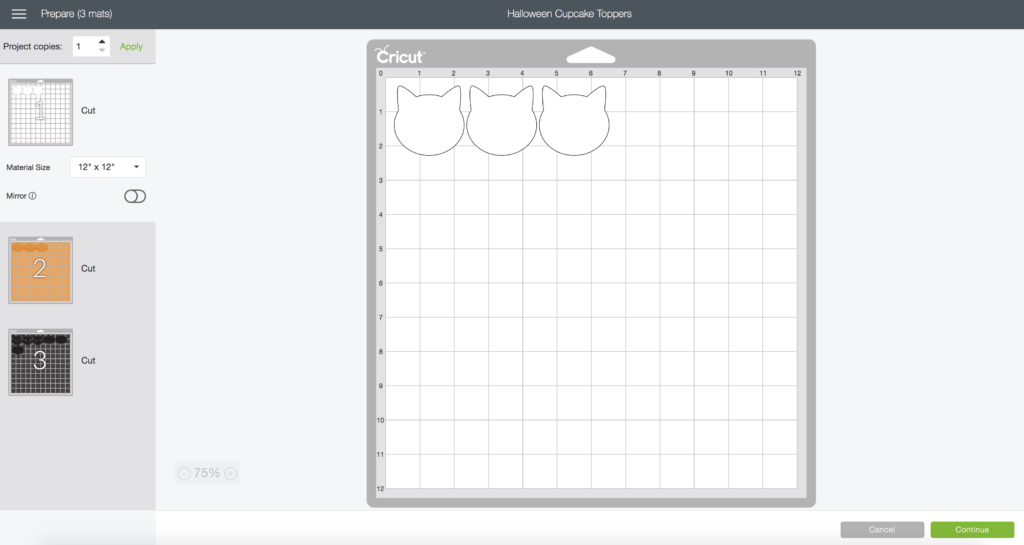Select black mat 3 thumbnail
The height and width of the screenshot is (545, 1024).
40,362
